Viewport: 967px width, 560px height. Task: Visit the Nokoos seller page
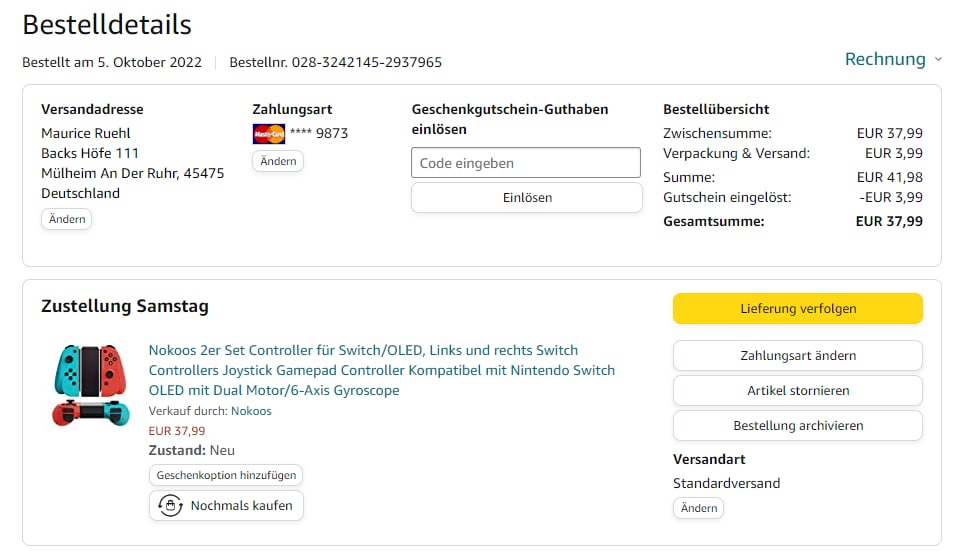coord(251,411)
